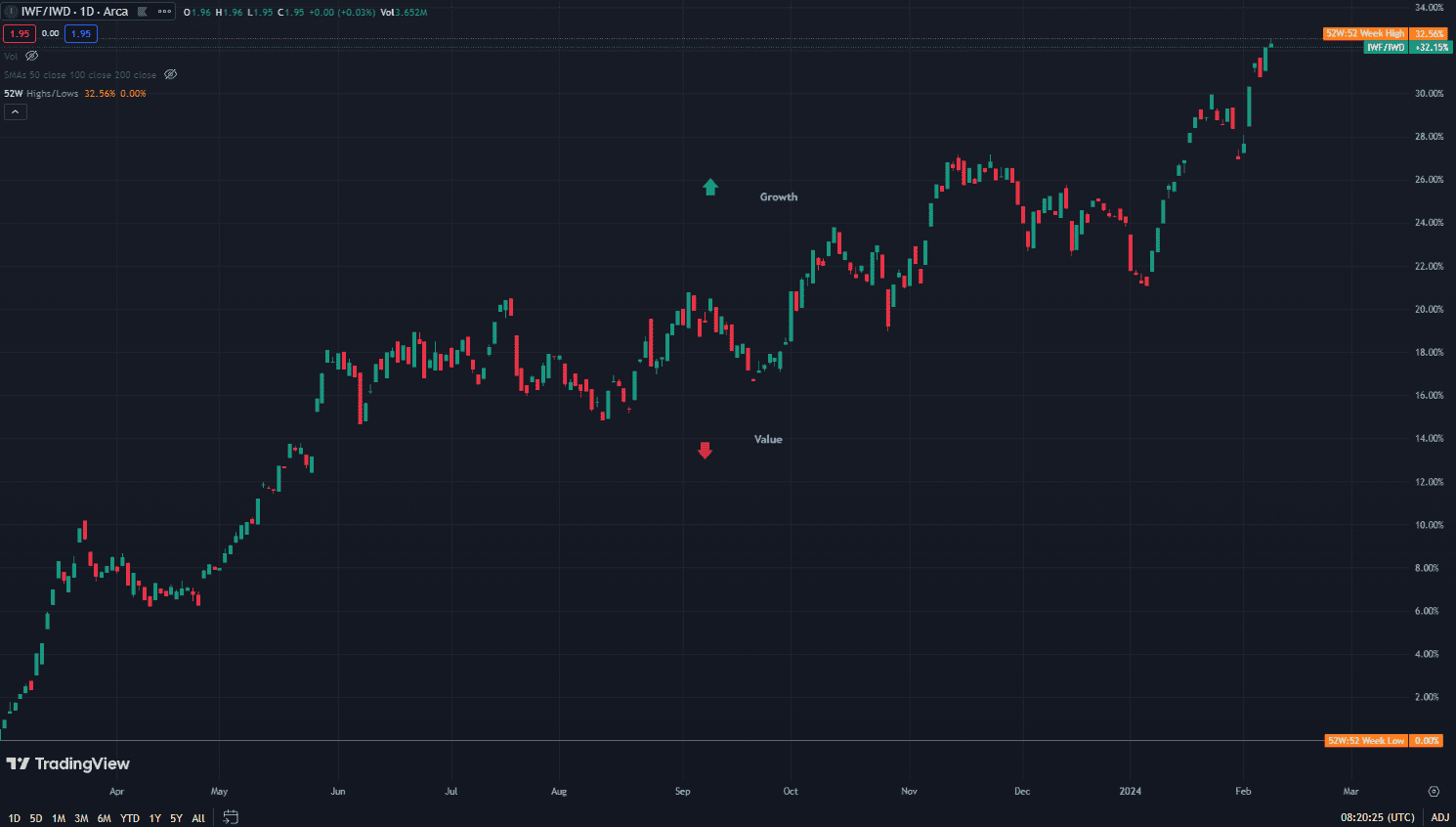Toggle visibility of the Vol indicator

31,56
